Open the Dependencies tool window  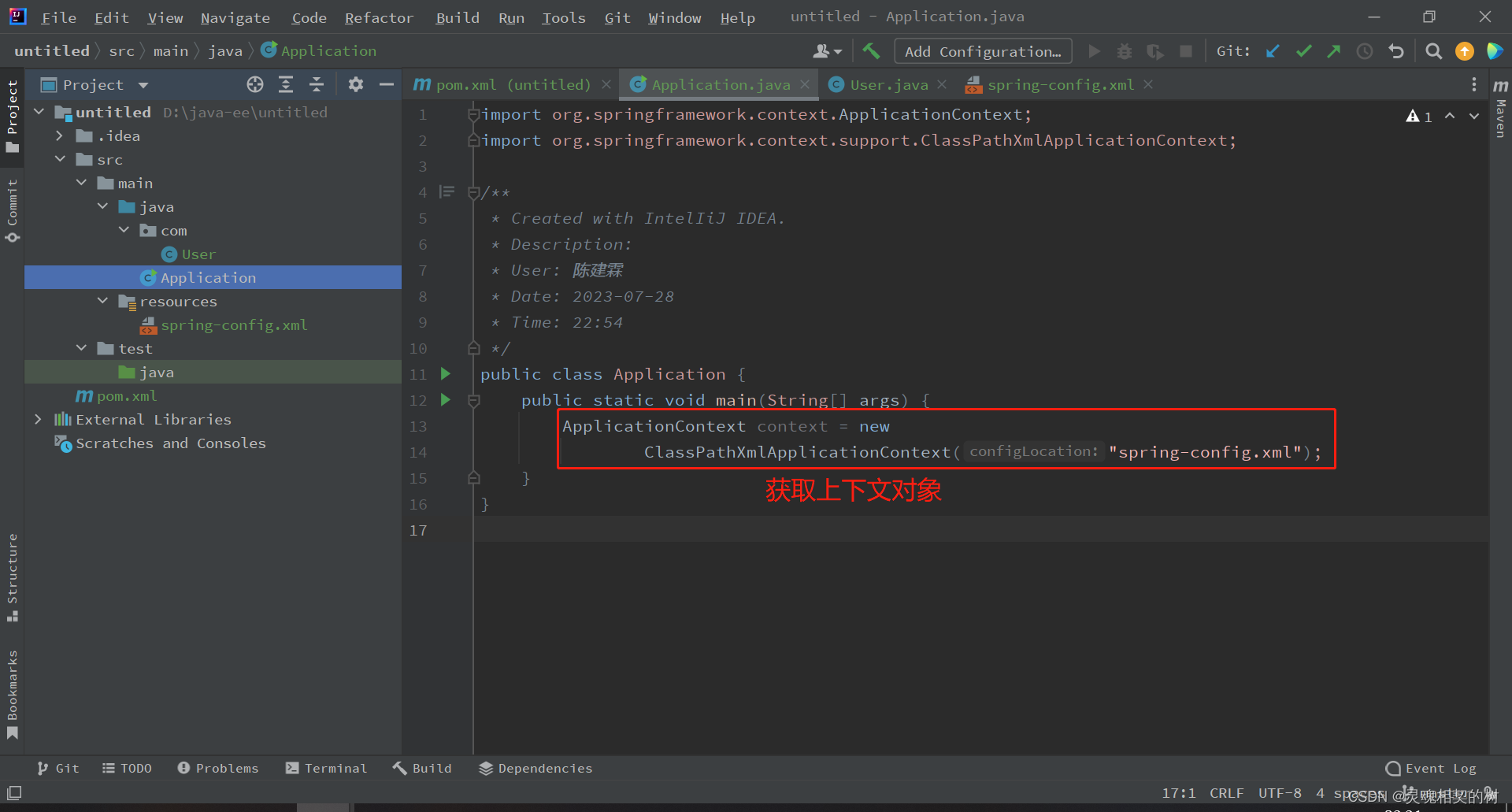click(535, 768)
